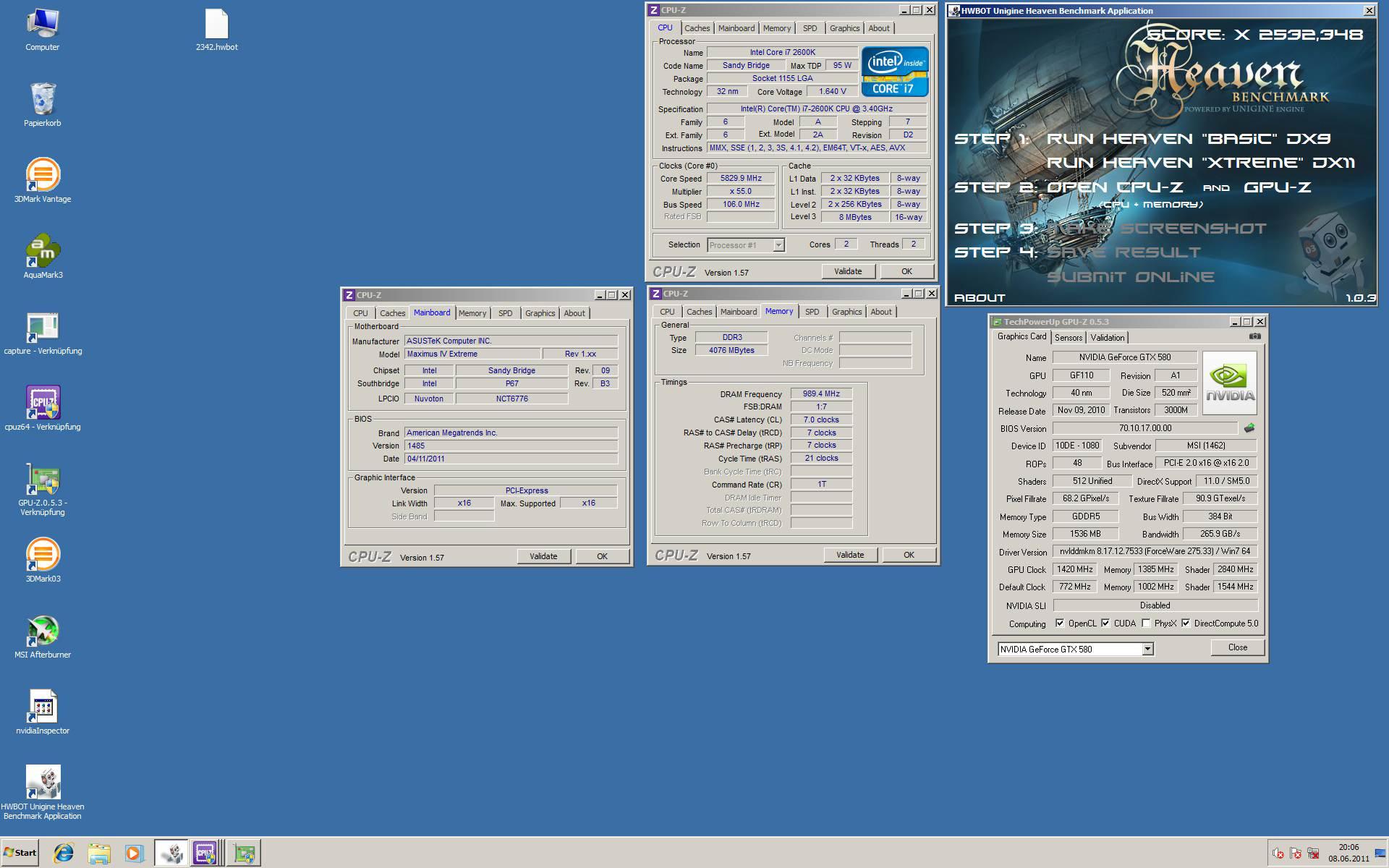Image resolution: width=1389 pixels, height=868 pixels.
Task: Open Memory tab in top CPU-Z
Action: (x=777, y=28)
